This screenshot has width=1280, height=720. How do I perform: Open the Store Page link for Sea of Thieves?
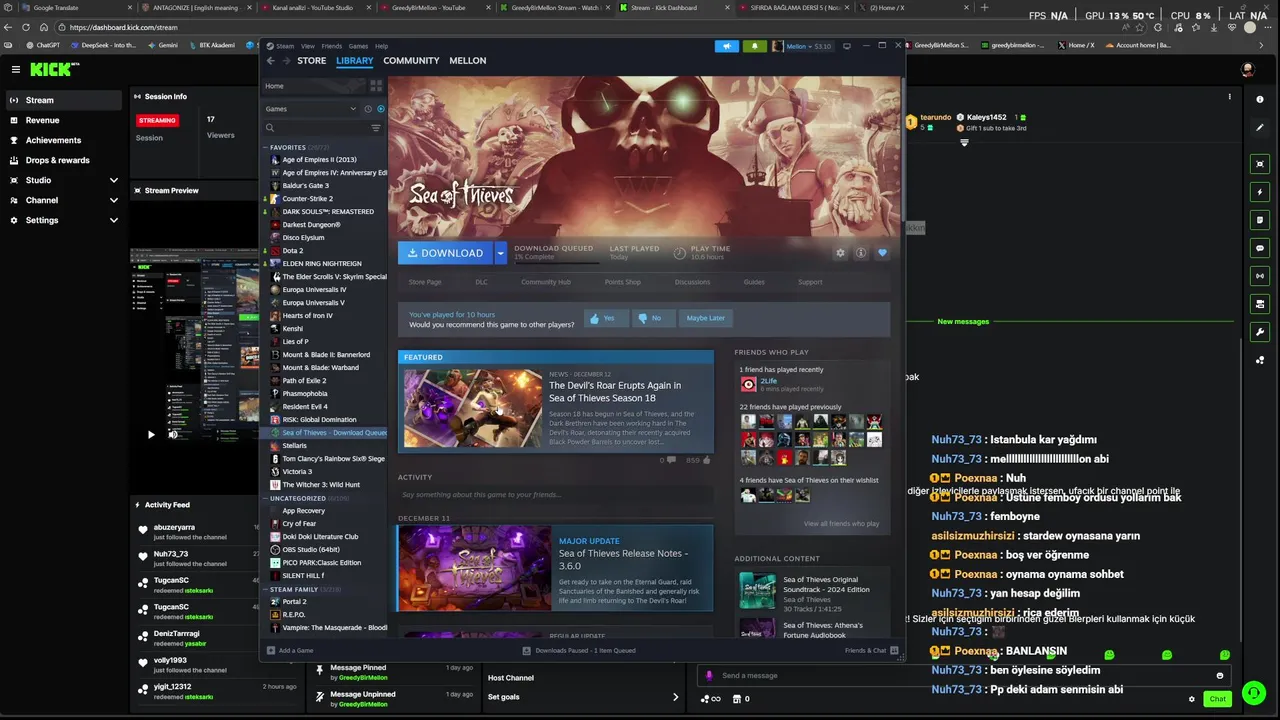[425, 282]
